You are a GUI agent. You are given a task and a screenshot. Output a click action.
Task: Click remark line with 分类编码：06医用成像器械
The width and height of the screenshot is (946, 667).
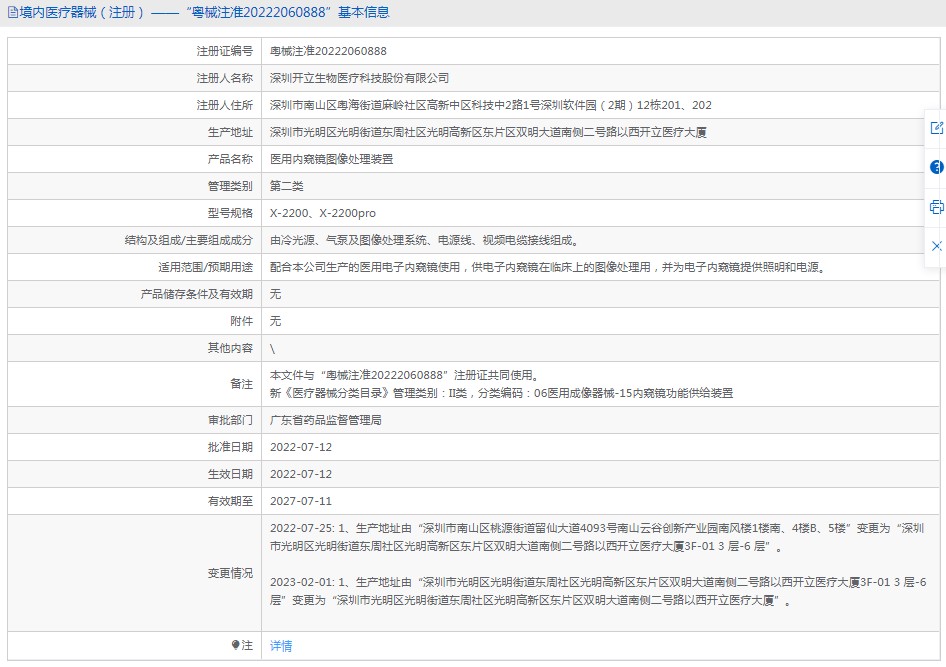tap(501, 393)
